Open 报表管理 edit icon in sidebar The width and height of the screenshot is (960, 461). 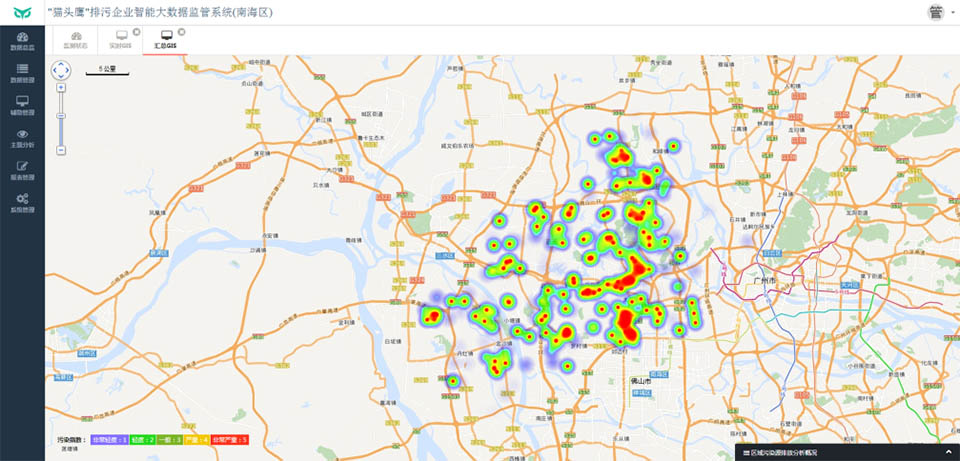(22, 170)
